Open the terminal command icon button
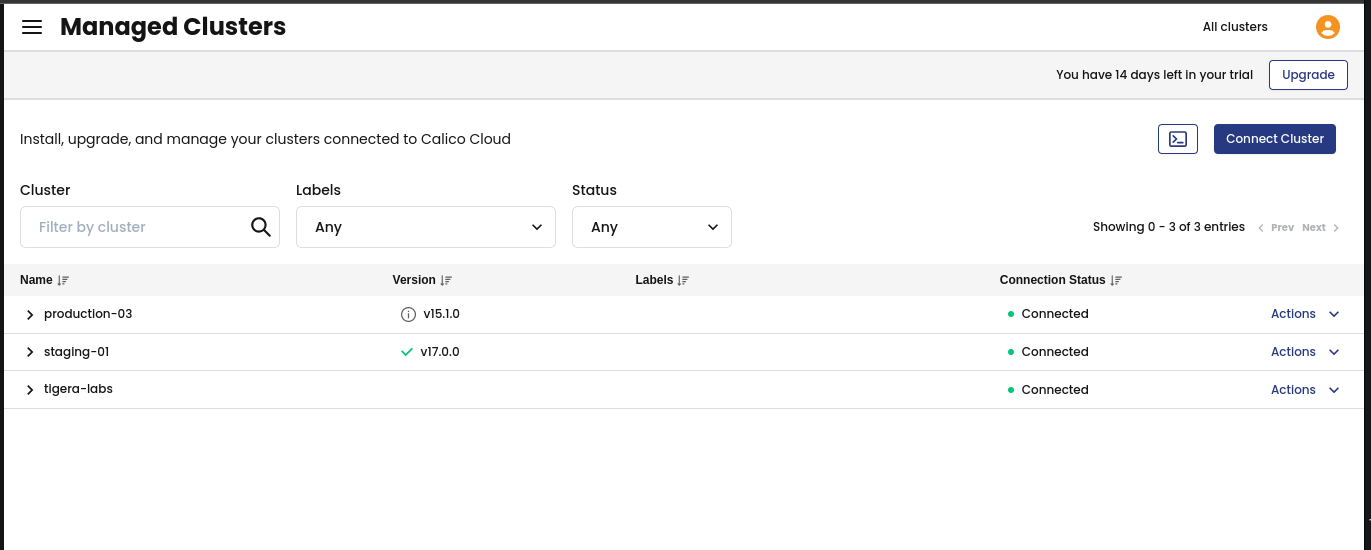The height and width of the screenshot is (550, 1371). (x=1177, y=139)
